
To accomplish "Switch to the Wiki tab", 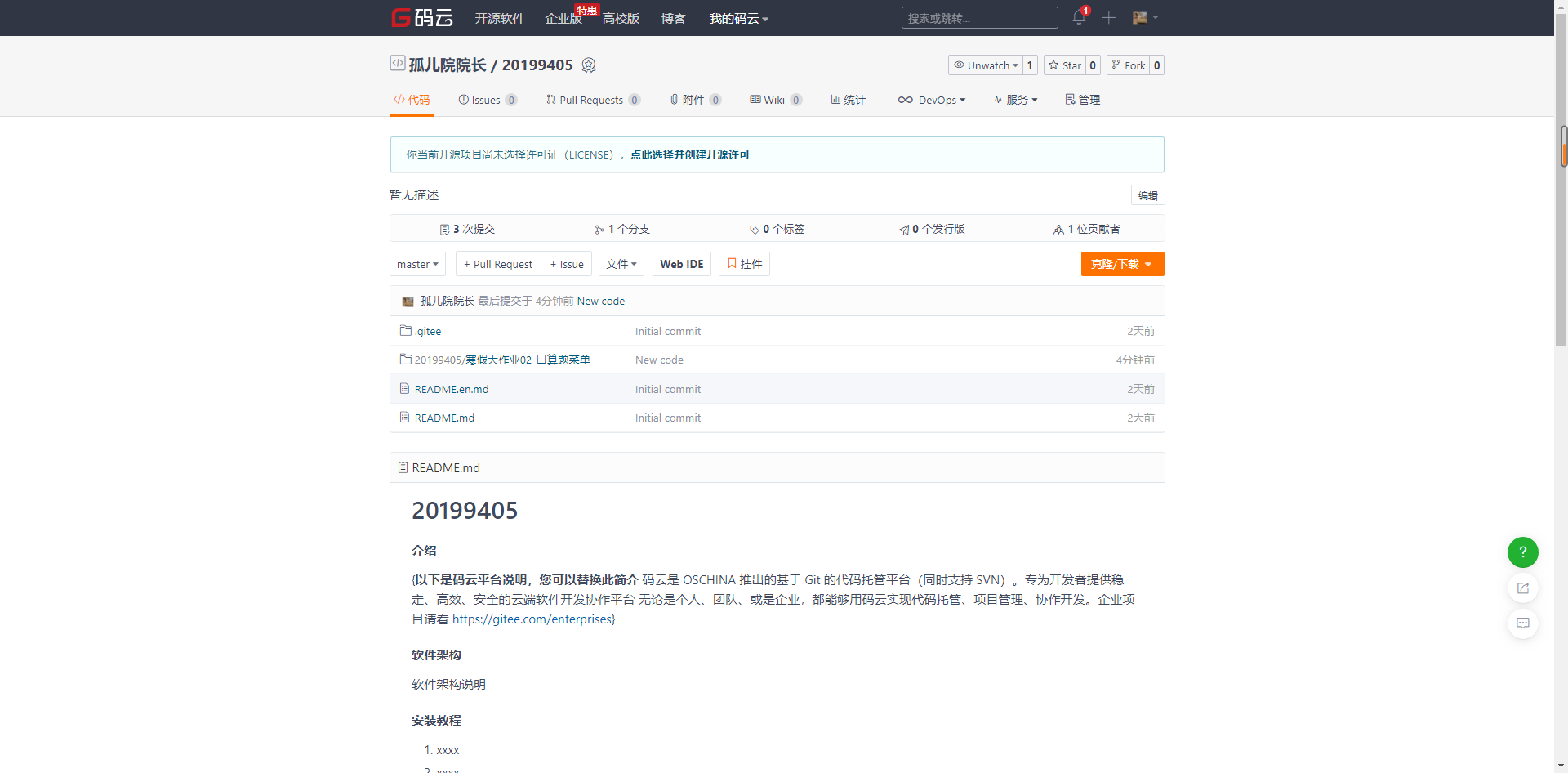I will [x=776, y=100].
